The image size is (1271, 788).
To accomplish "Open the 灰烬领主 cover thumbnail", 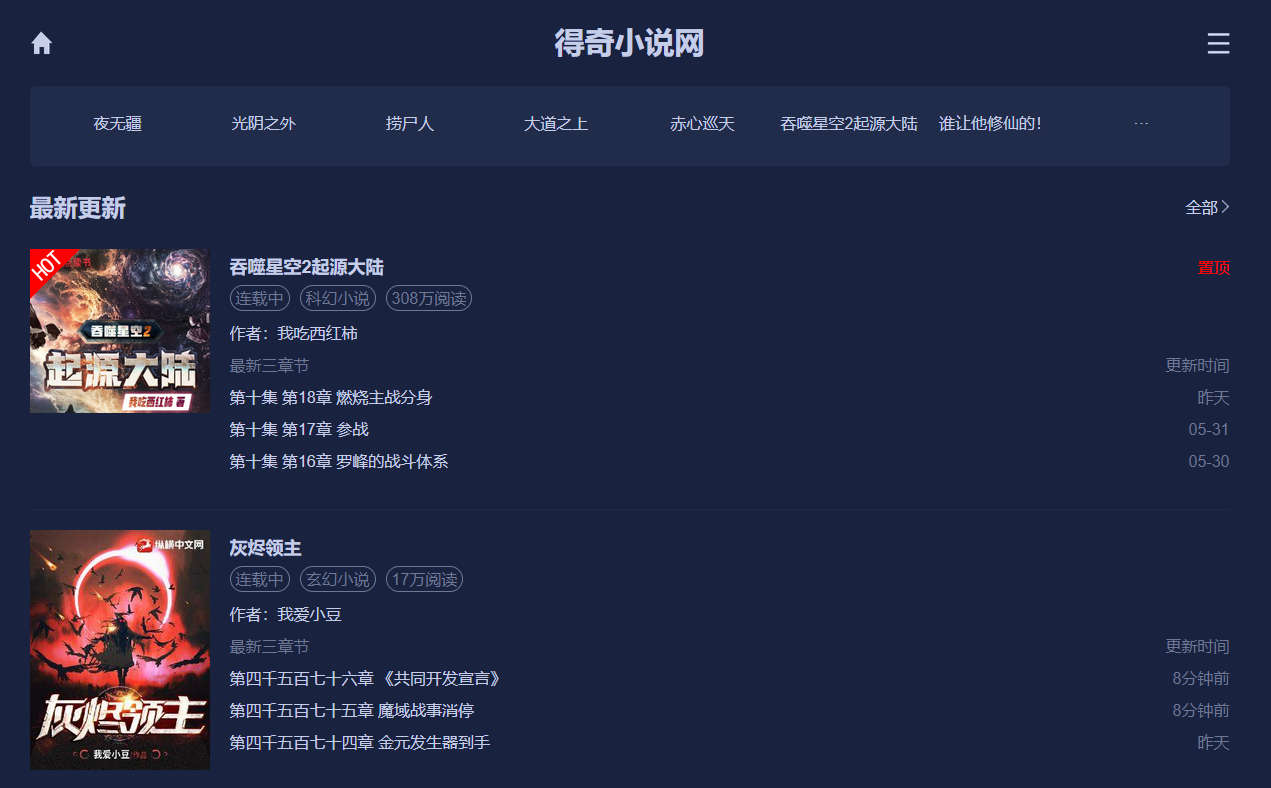I will pos(120,650).
